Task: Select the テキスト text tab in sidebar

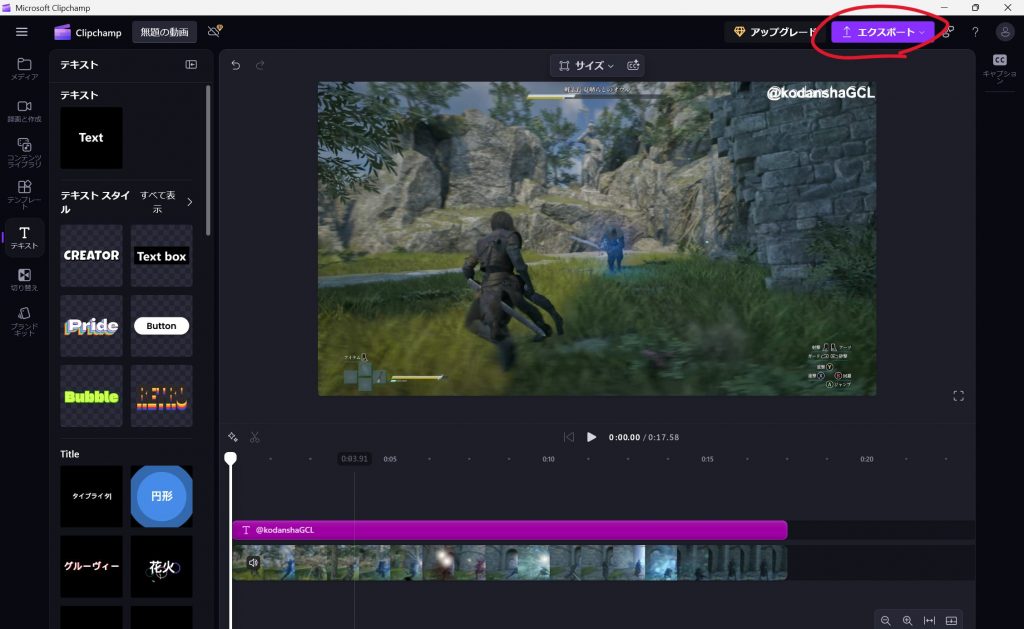Action: pos(24,238)
